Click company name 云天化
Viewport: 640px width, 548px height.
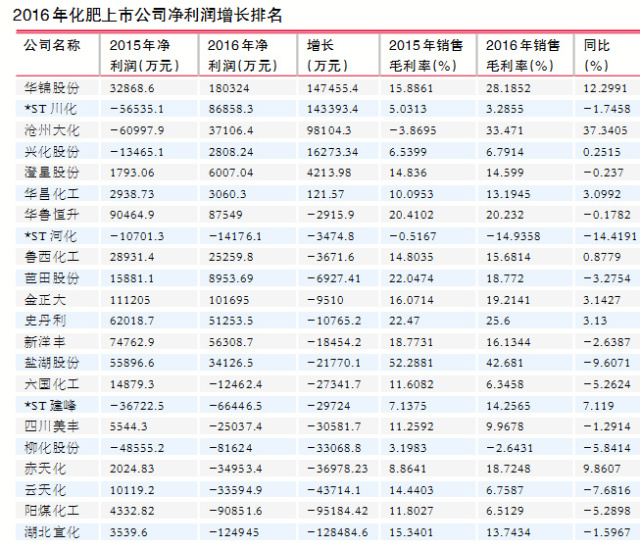point(45,490)
